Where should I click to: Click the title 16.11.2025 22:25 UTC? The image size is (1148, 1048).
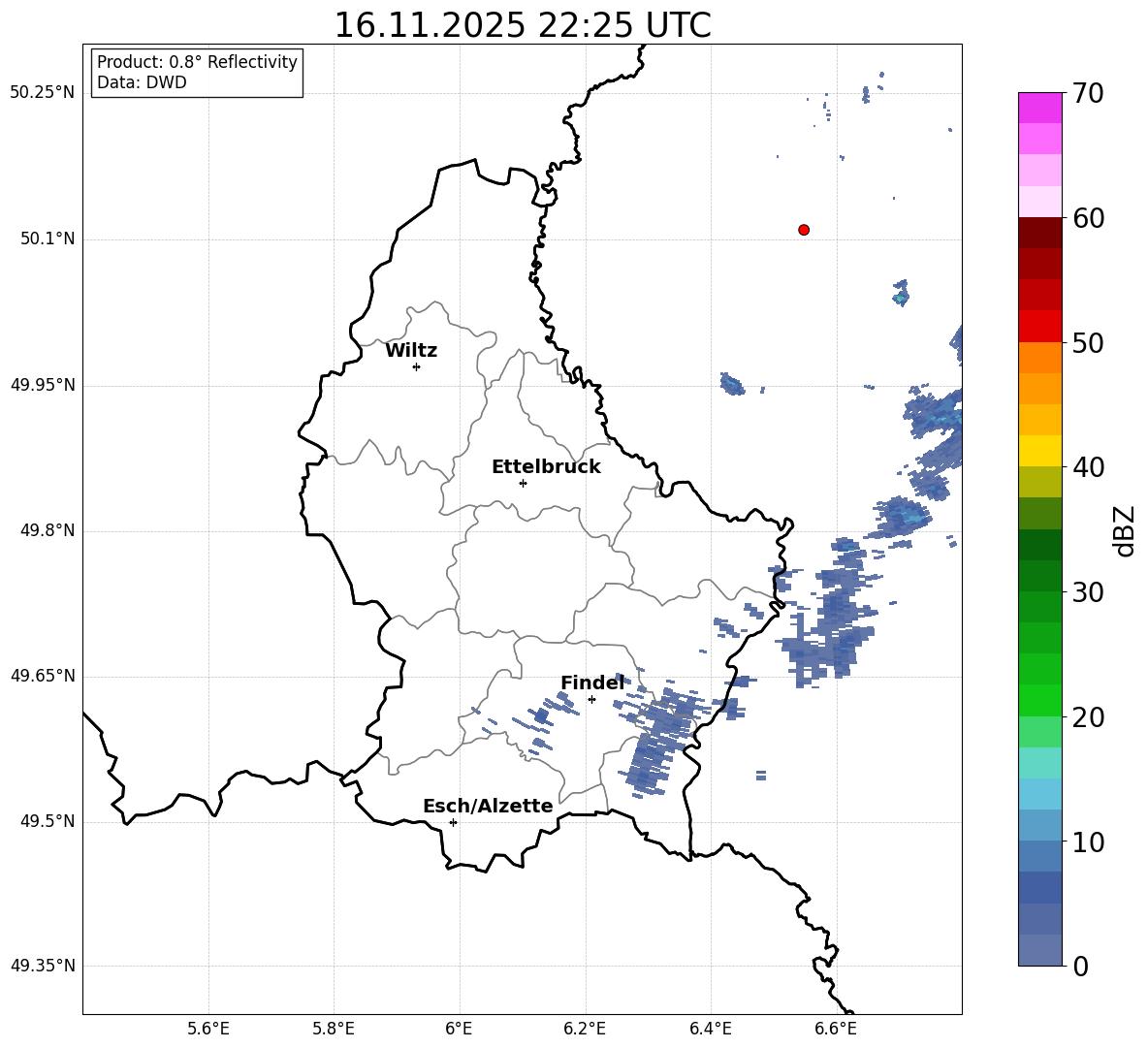click(x=523, y=25)
